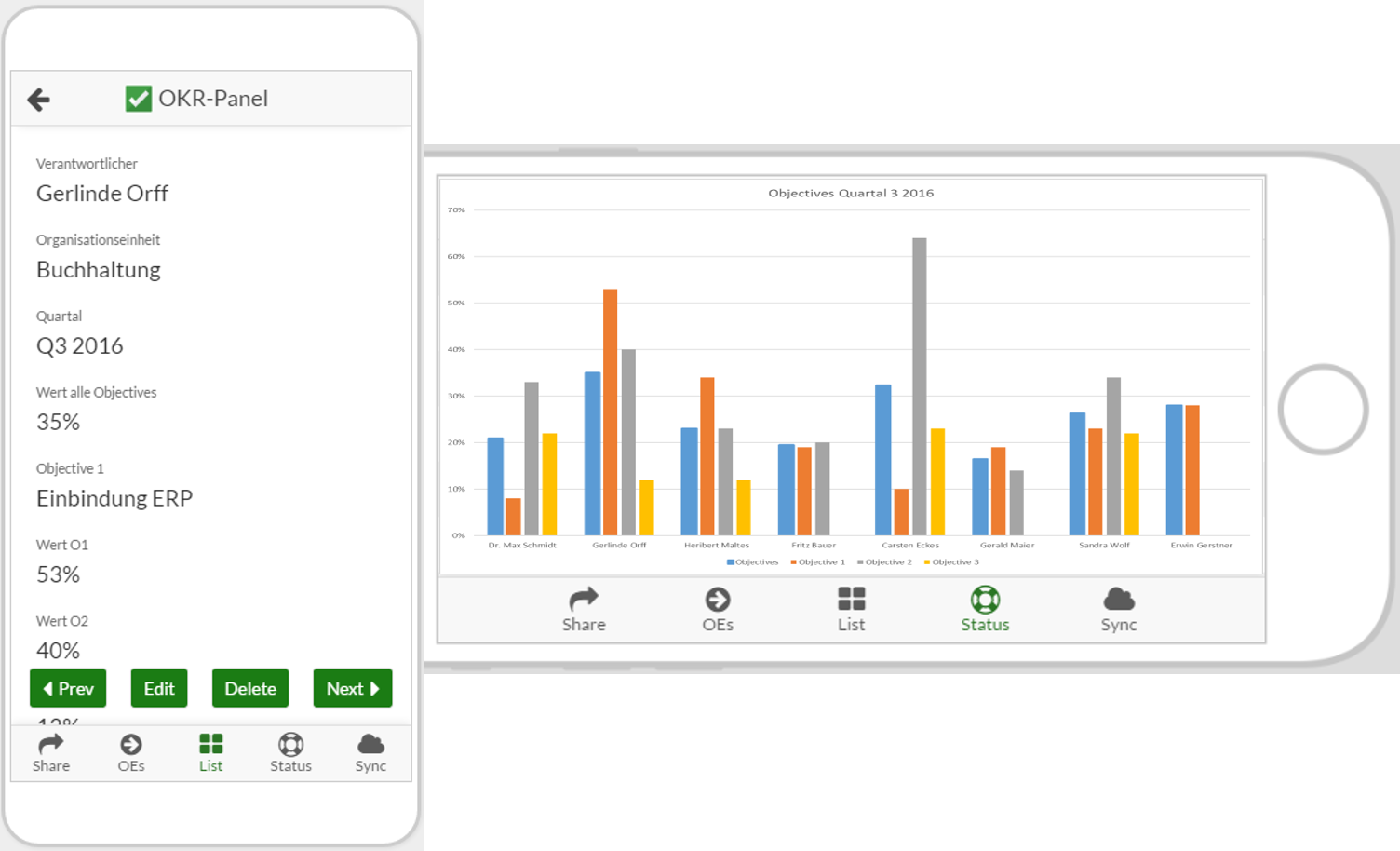1400x851 pixels.
Task: Go to previous record with Prev button
Action: click(x=68, y=688)
